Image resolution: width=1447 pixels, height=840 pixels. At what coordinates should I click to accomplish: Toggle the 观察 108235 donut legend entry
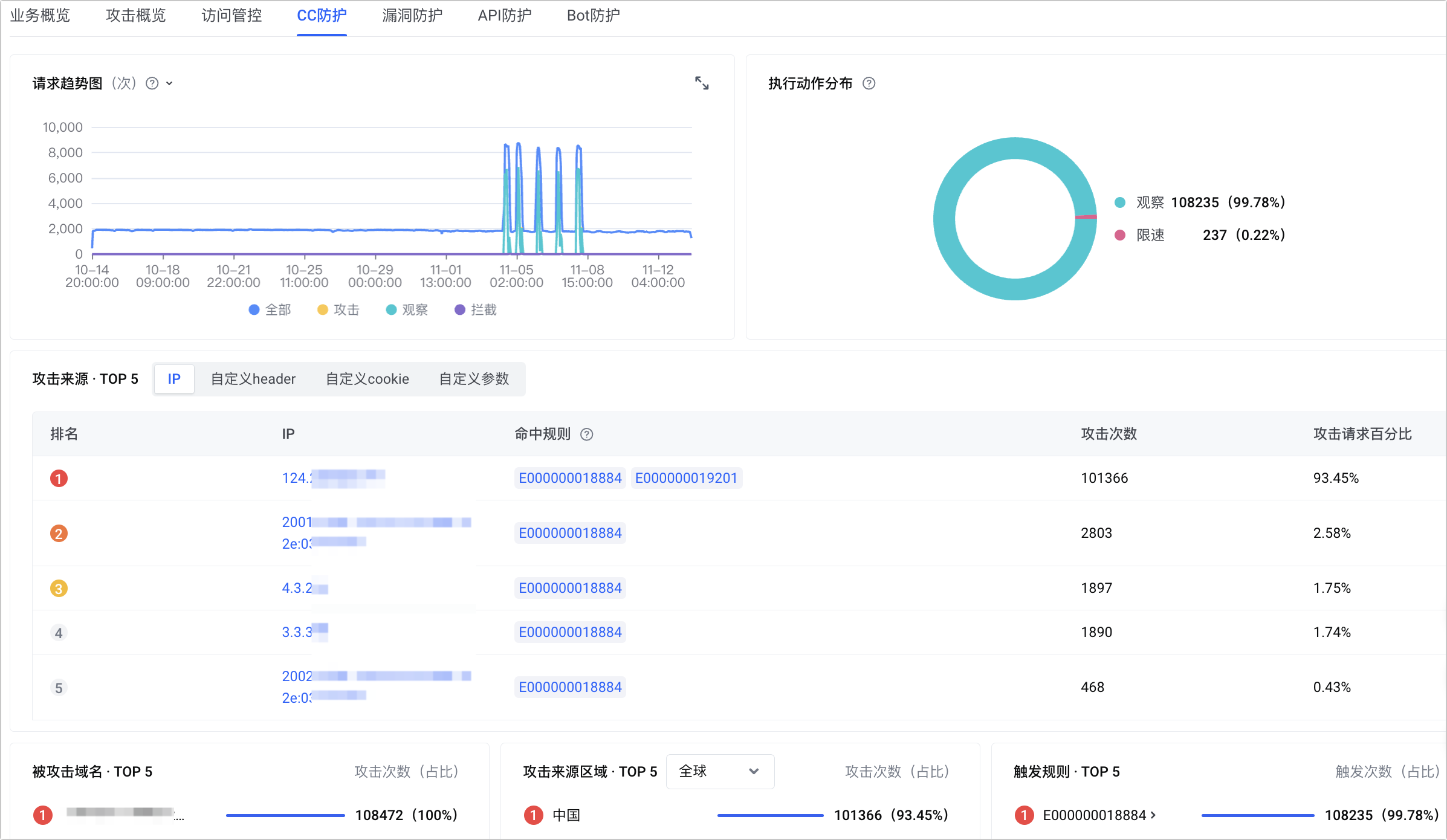pos(1200,202)
